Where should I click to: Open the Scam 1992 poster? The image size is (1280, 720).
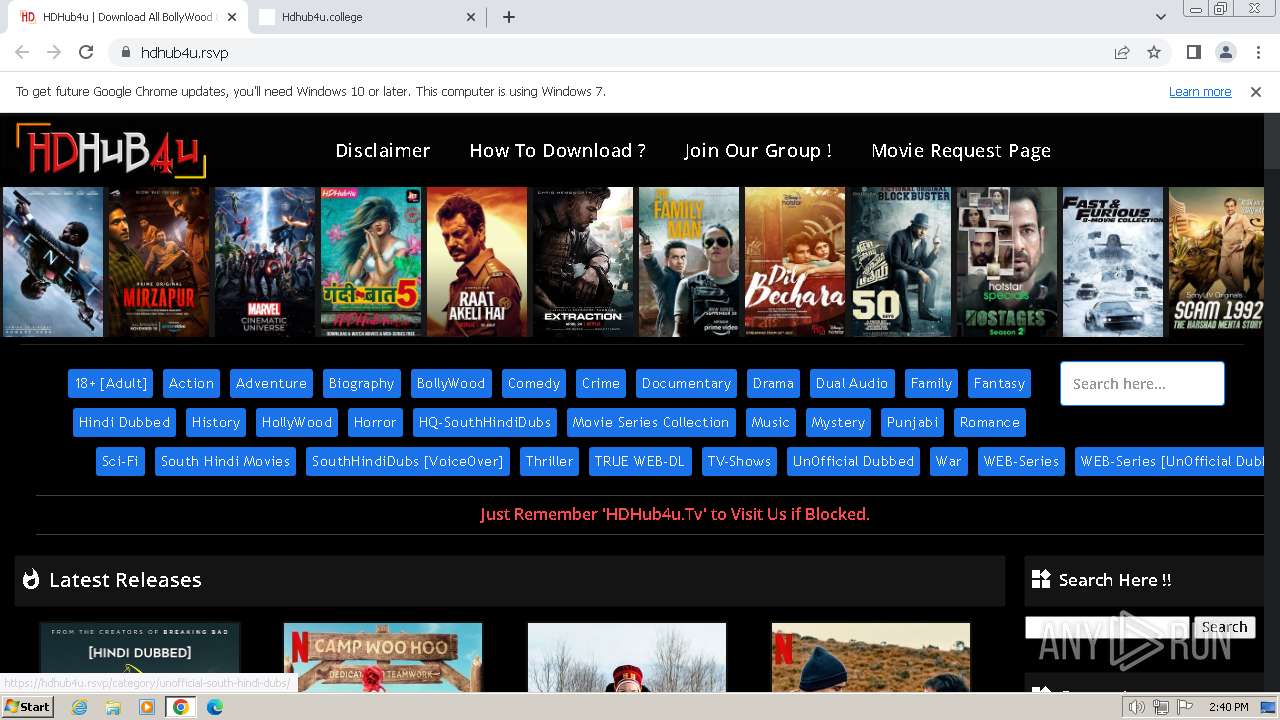1216,262
